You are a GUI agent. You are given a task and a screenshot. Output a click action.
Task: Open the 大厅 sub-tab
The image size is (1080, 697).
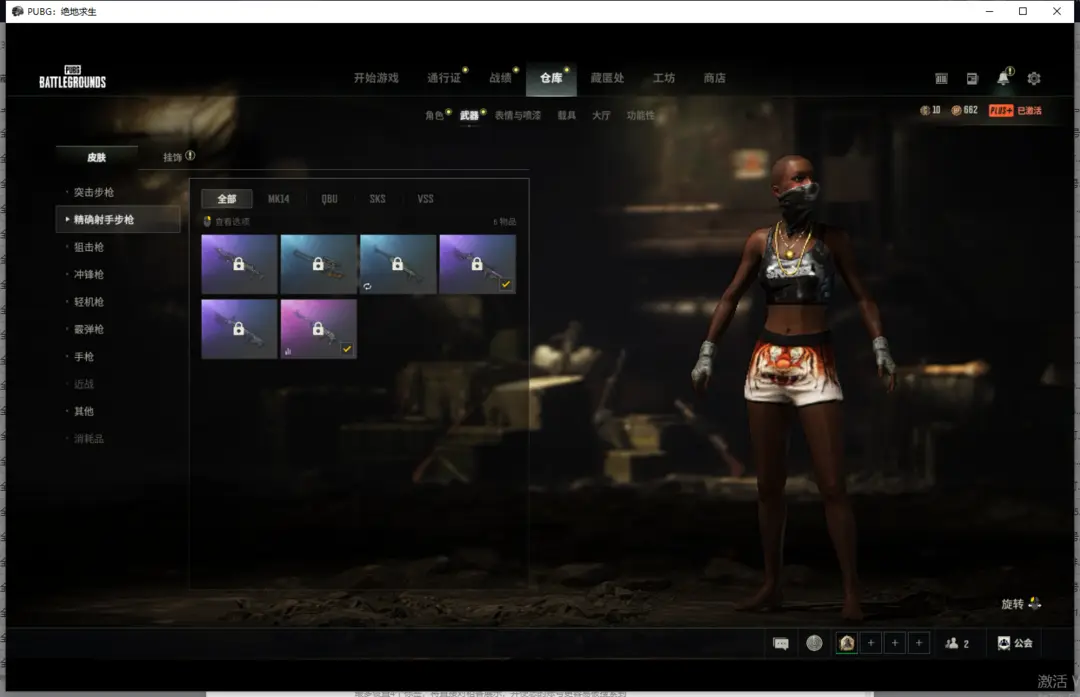[x=601, y=115]
